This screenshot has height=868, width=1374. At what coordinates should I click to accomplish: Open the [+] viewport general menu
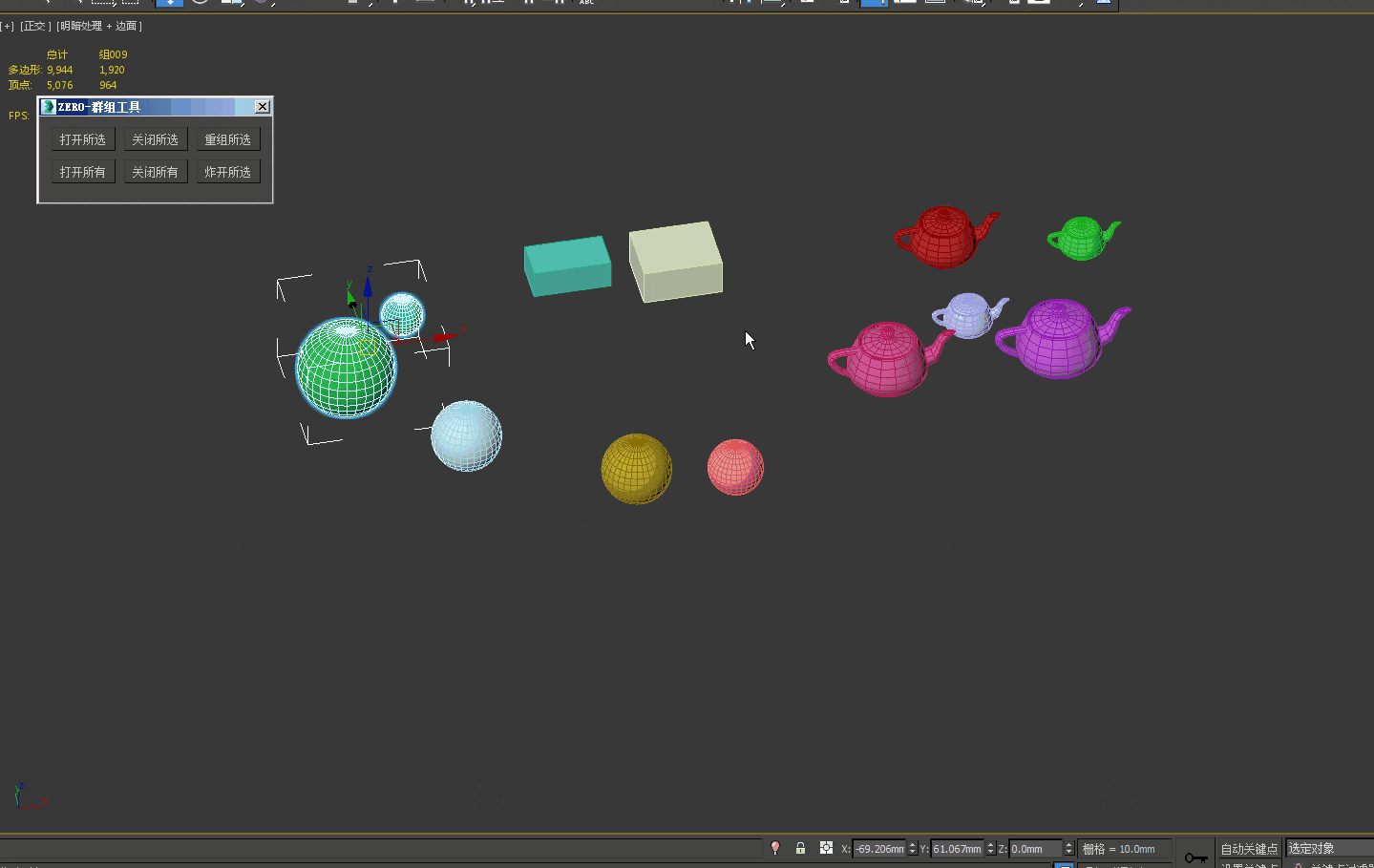(8, 27)
